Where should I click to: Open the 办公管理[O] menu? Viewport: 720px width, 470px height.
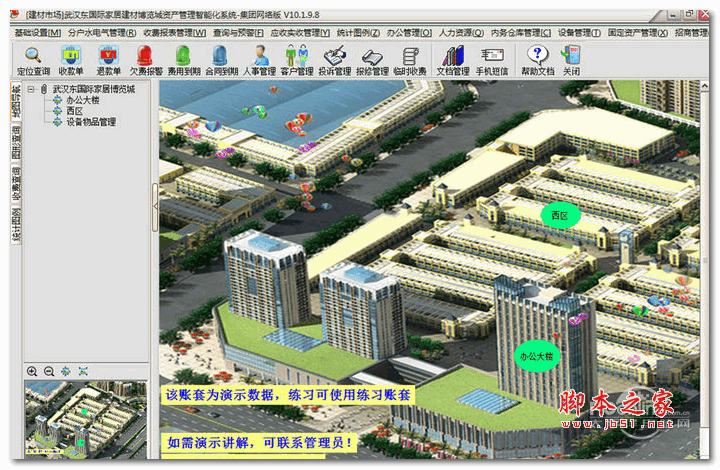[409, 33]
